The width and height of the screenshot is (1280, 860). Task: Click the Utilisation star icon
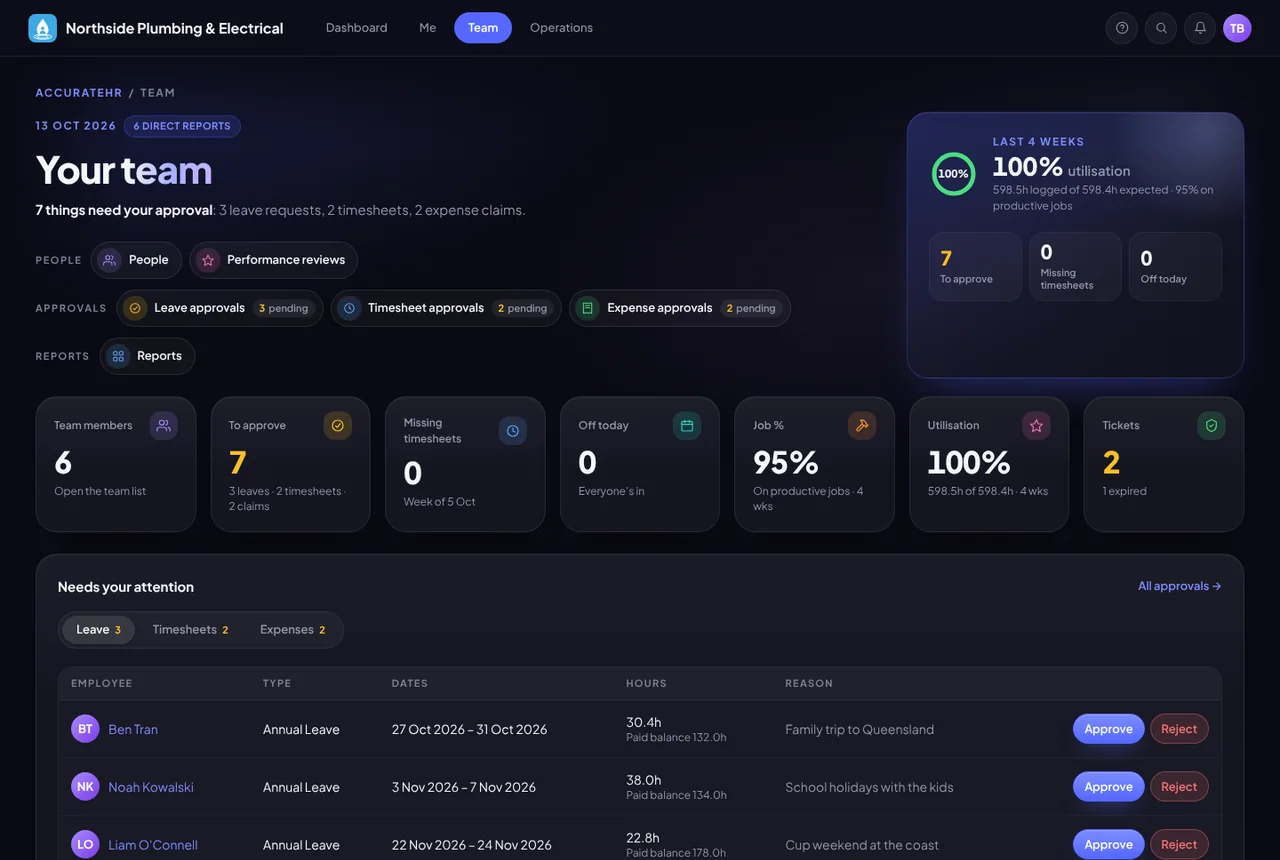[x=1036, y=426]
